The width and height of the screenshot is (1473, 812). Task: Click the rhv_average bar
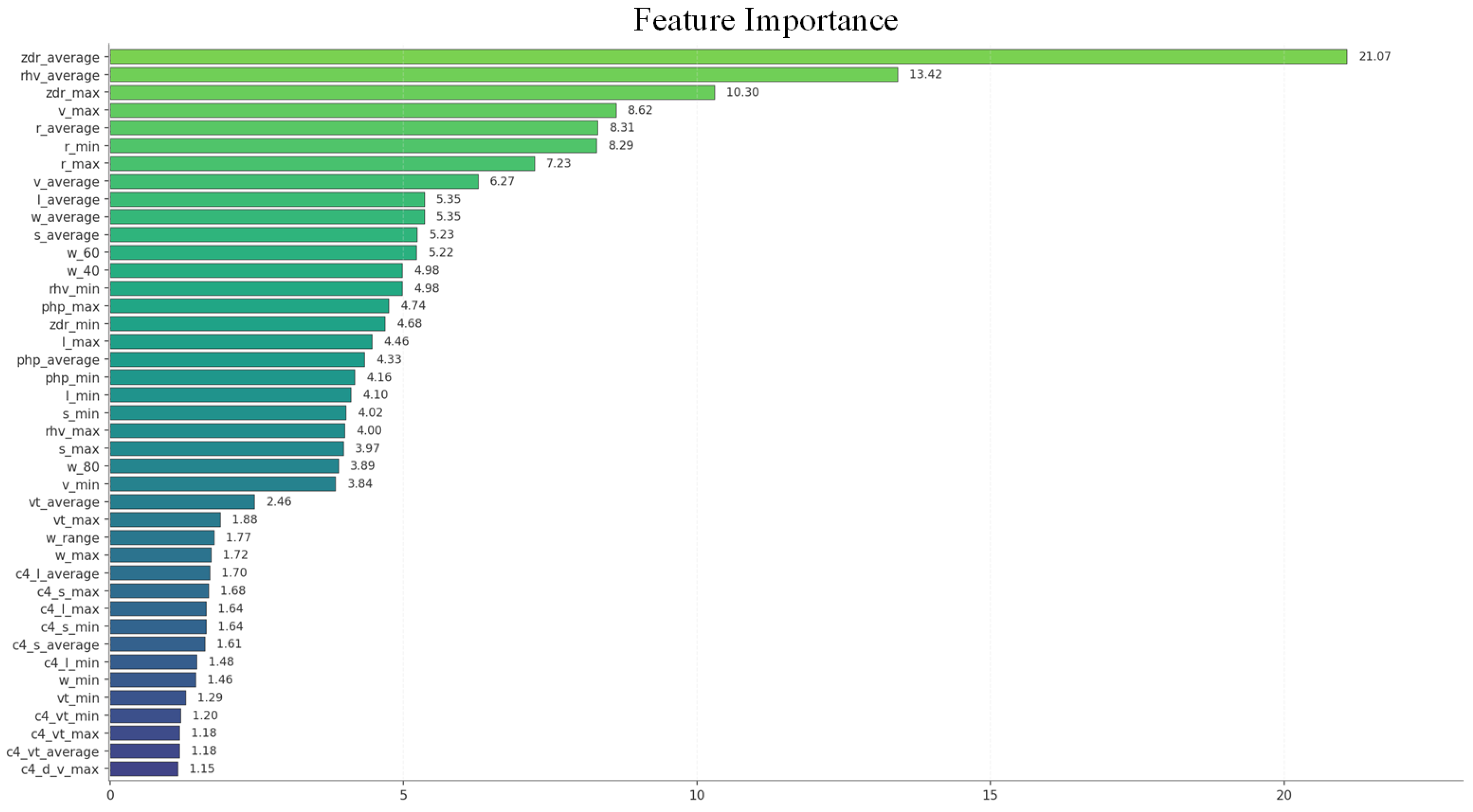[x=503, y=75]
